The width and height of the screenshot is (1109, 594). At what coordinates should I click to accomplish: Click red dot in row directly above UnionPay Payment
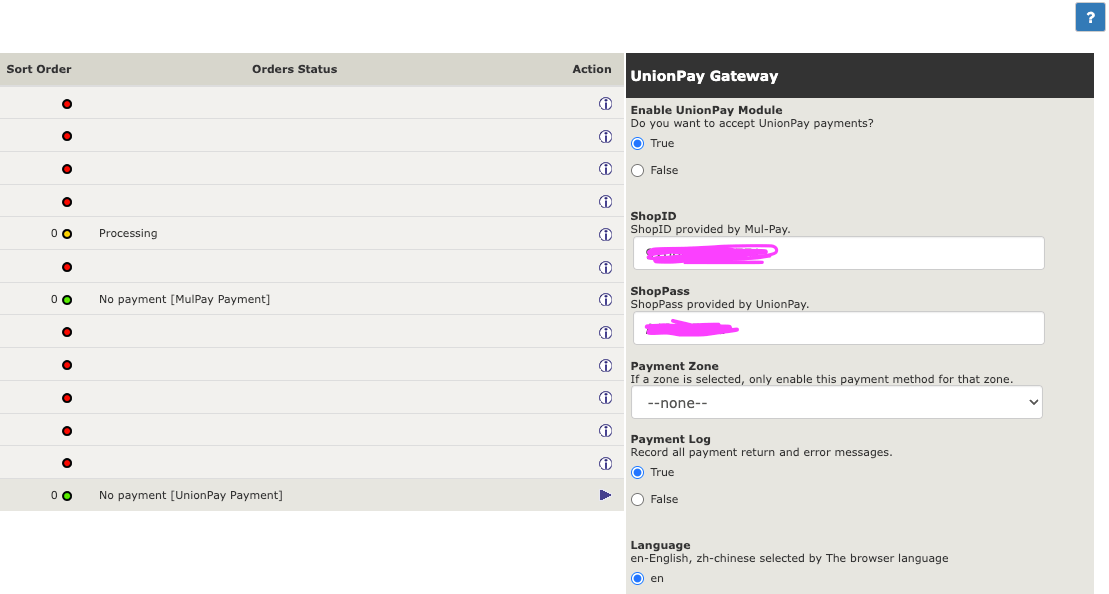coord(67,463)
